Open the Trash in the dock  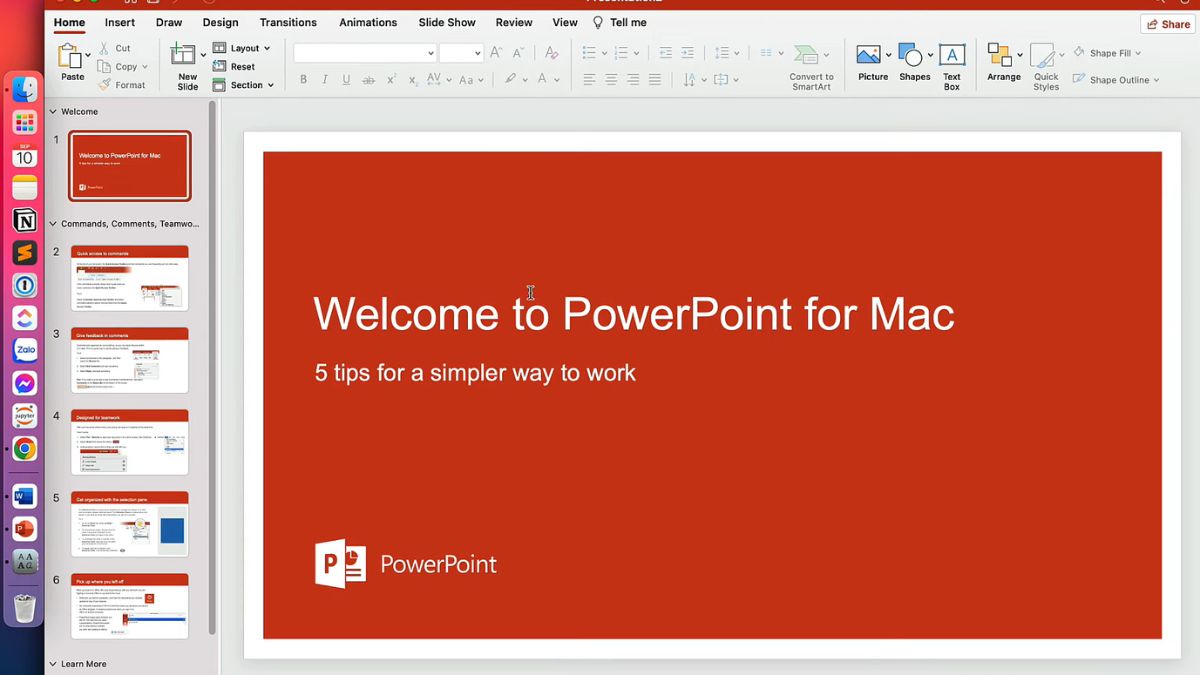point(25,607)
